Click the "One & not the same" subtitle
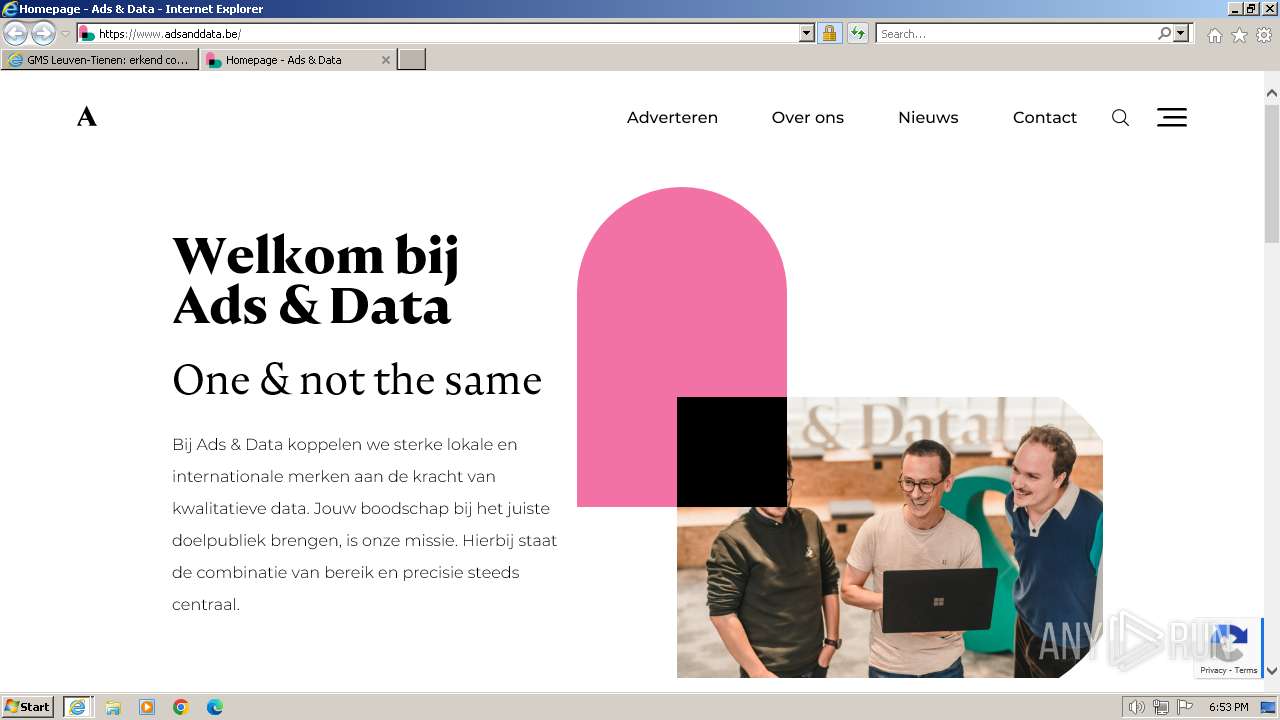 357,380
